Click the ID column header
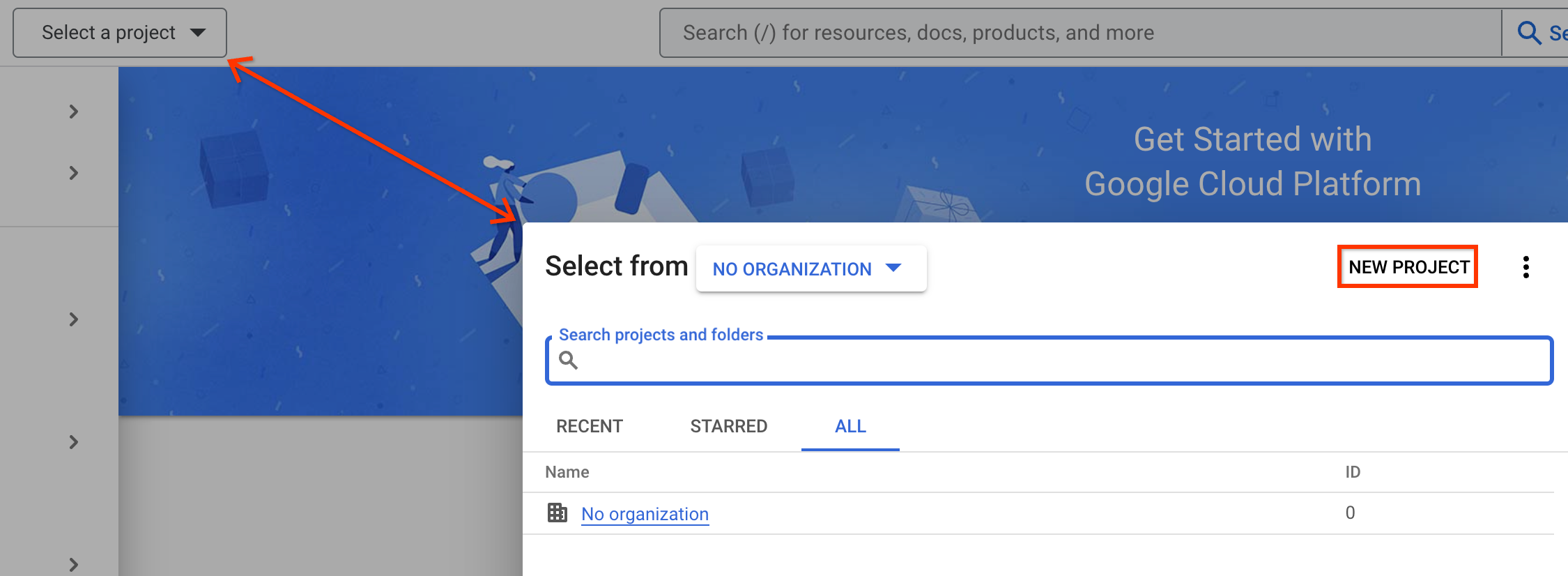Viewport: 1568px width, 576px height. 1352,472
